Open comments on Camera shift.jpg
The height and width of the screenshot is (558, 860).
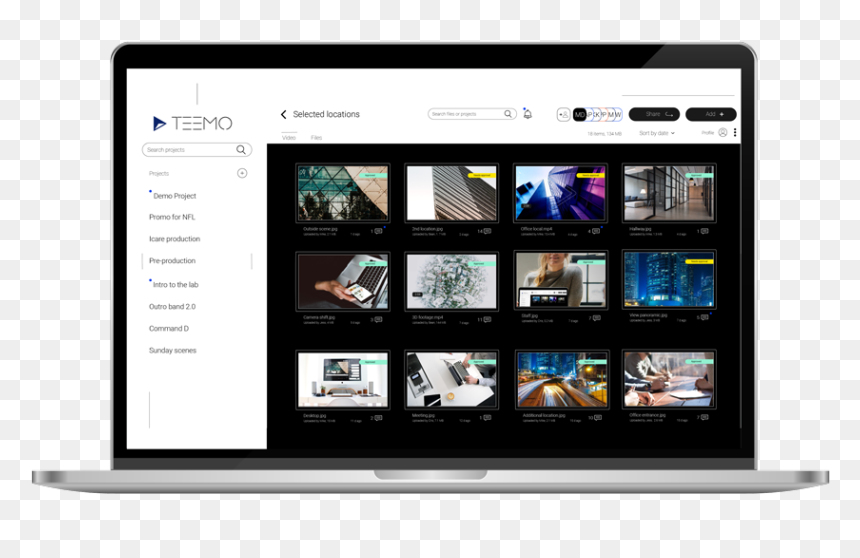pyautogui.click(x=378, y=320)
